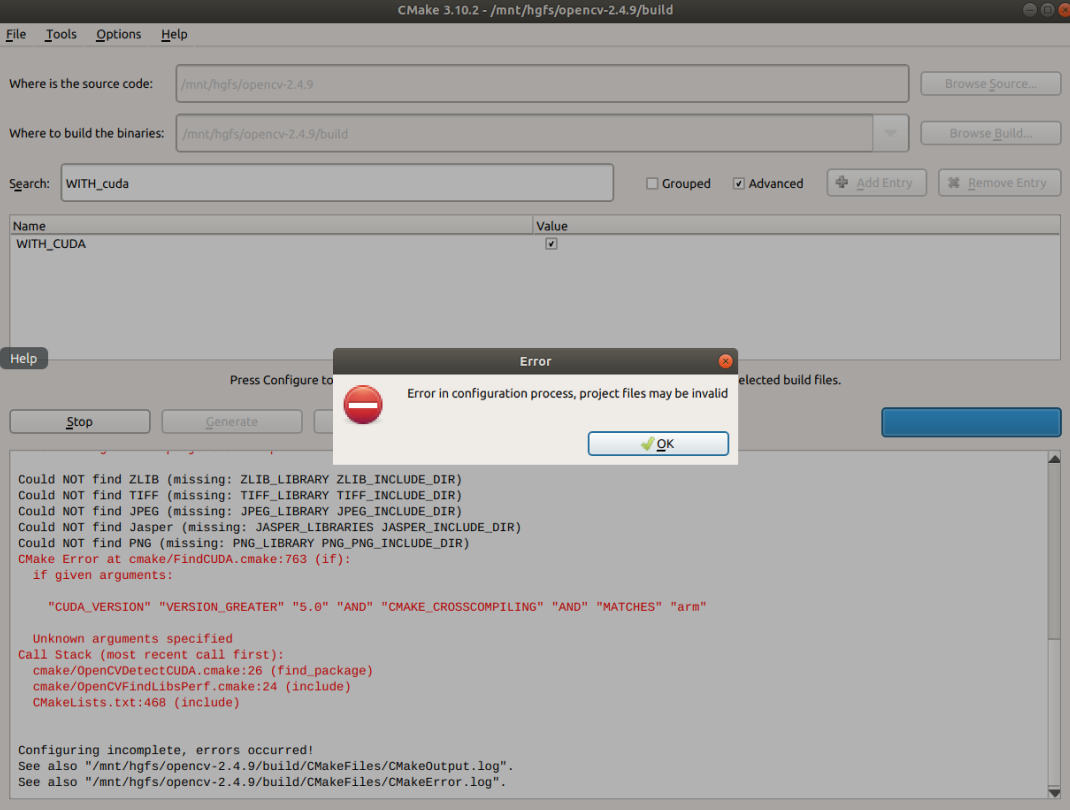Click 'Unknown arguments specified' log line
Screen dimensions: 1070x810
132,639
